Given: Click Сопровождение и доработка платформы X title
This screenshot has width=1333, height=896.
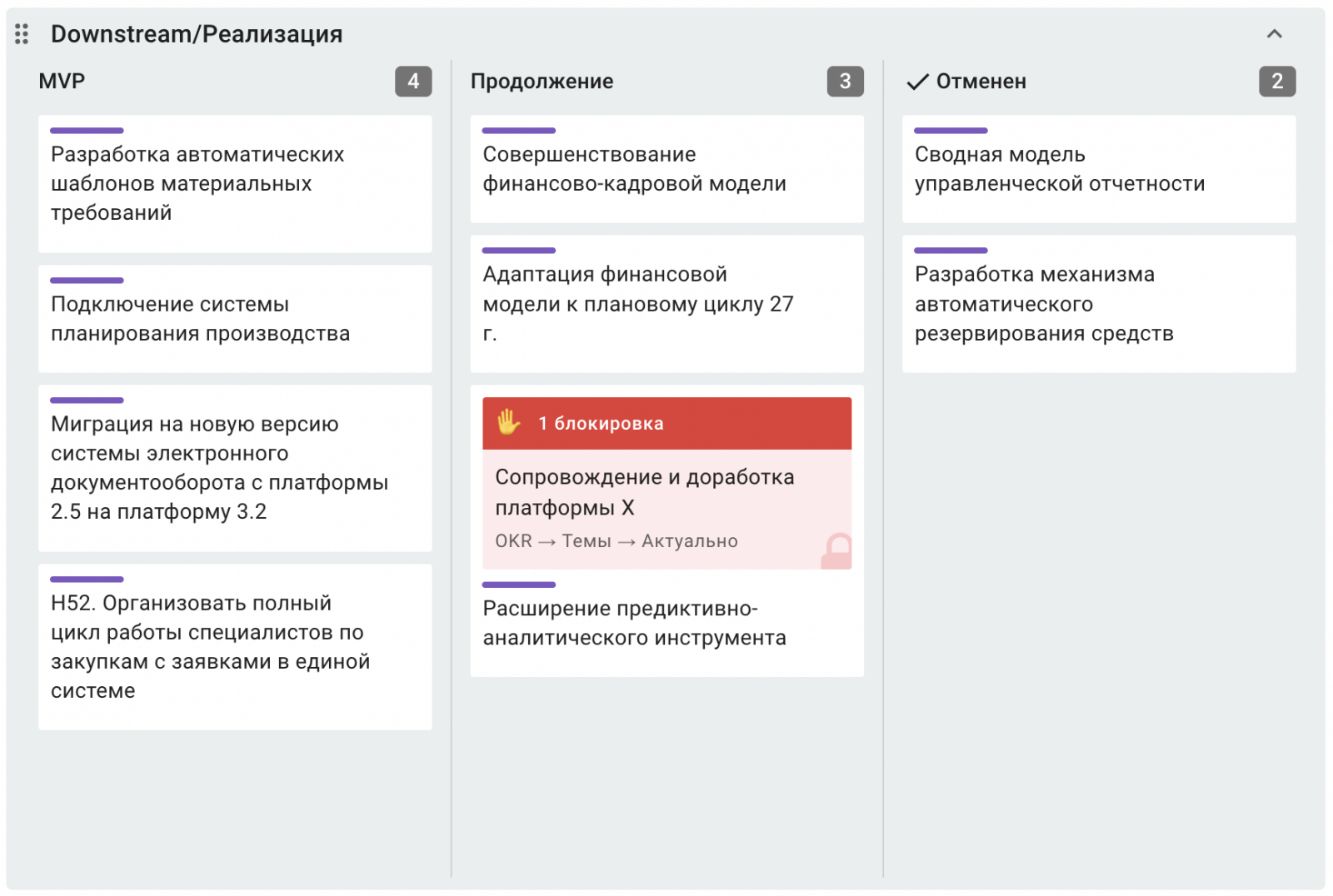Looking at the screenshot, I should pos(644,492).
